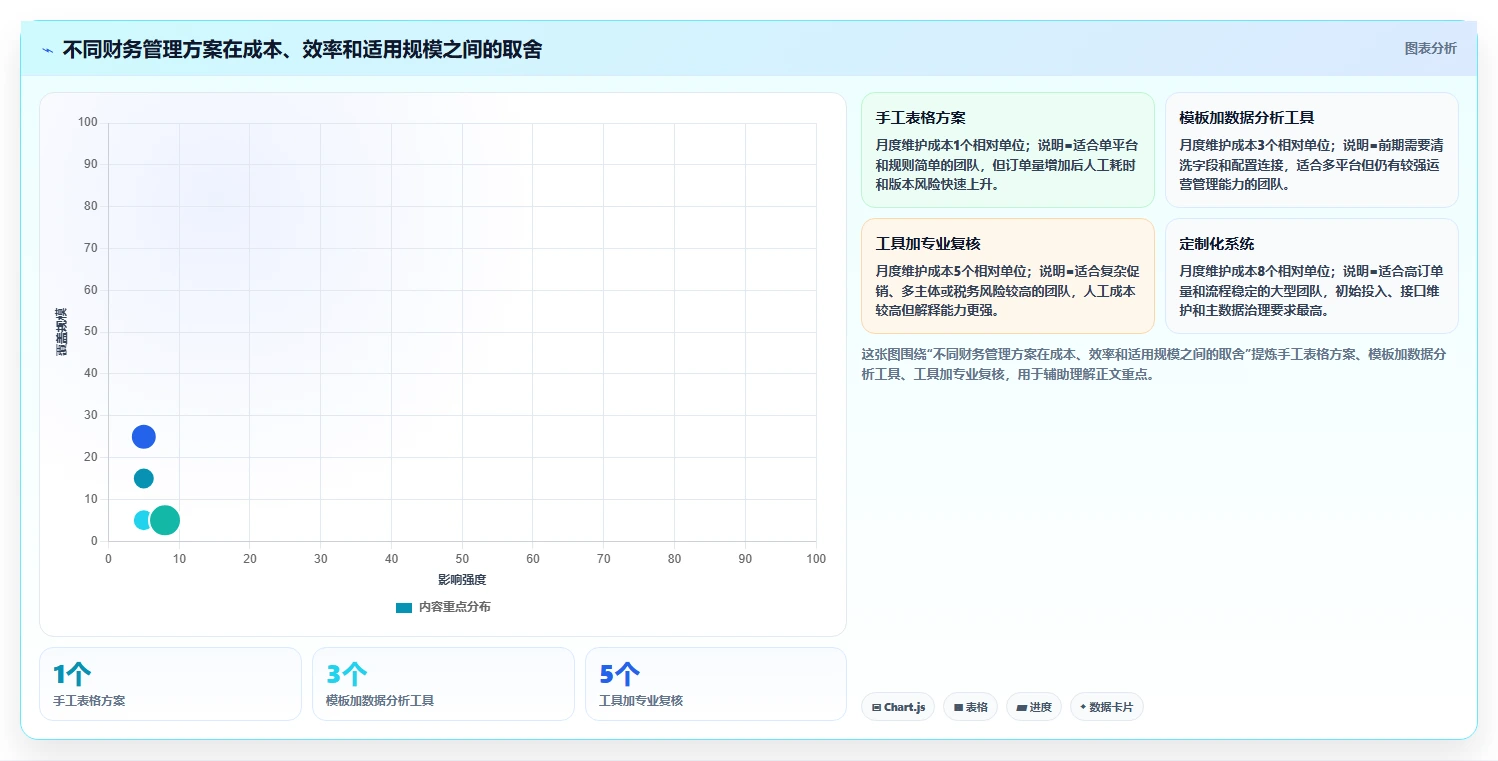This screenshot has width=1498, height=761.
Task: Click the Chart.js tag icon
Action: click(x=876, y=707)
